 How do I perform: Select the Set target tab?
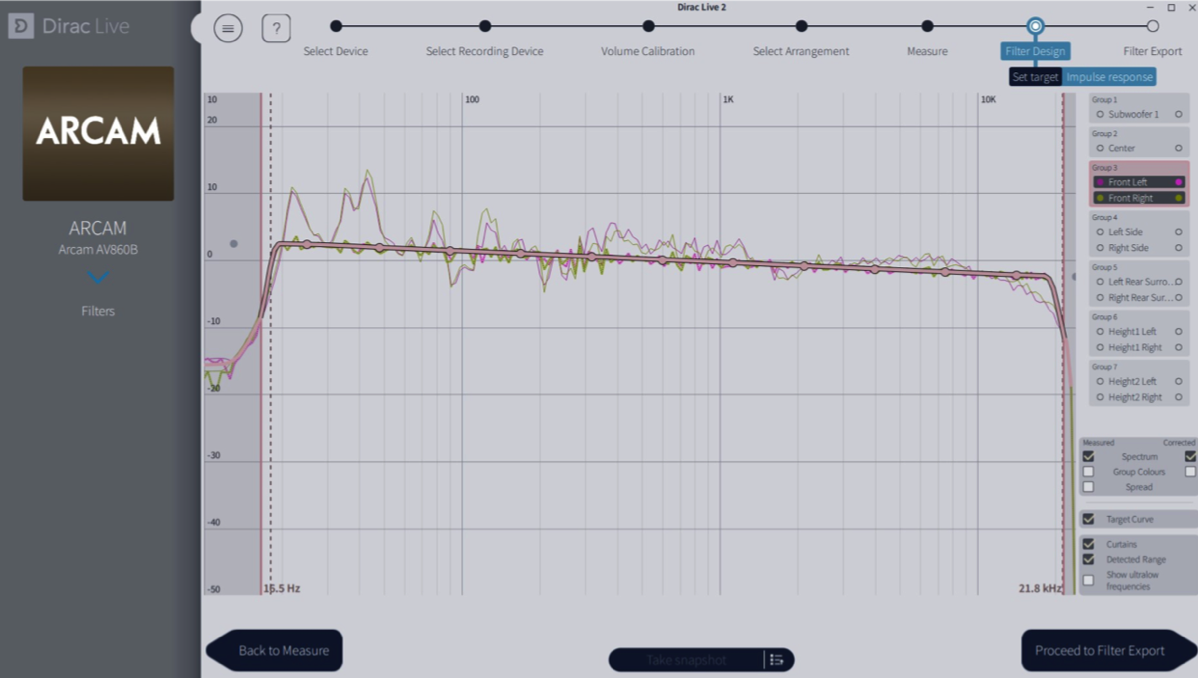click(1035, 77)
